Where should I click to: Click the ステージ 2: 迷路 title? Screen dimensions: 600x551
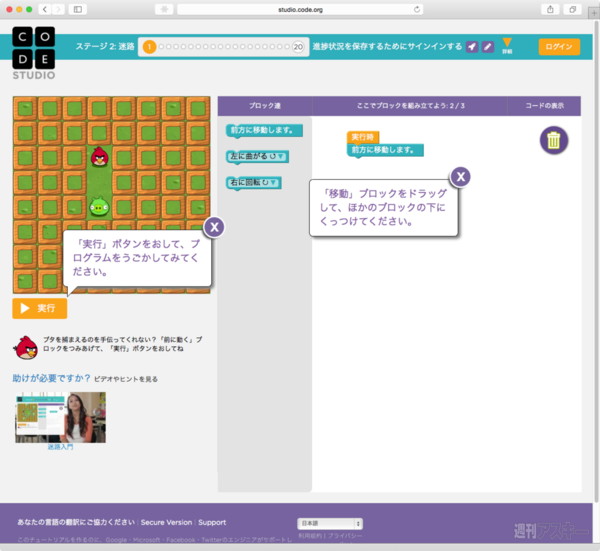click(105, 47)
